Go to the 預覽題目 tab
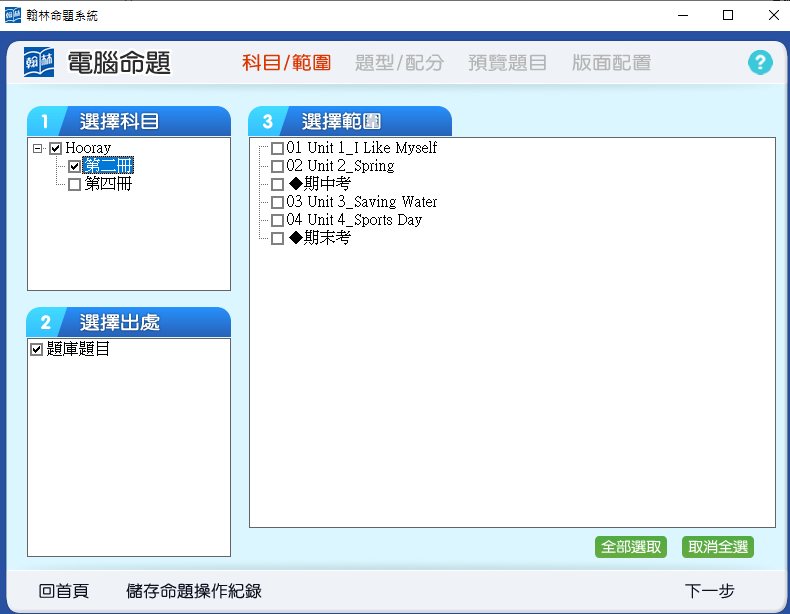 pyautogui.click(x=507, y=63)
